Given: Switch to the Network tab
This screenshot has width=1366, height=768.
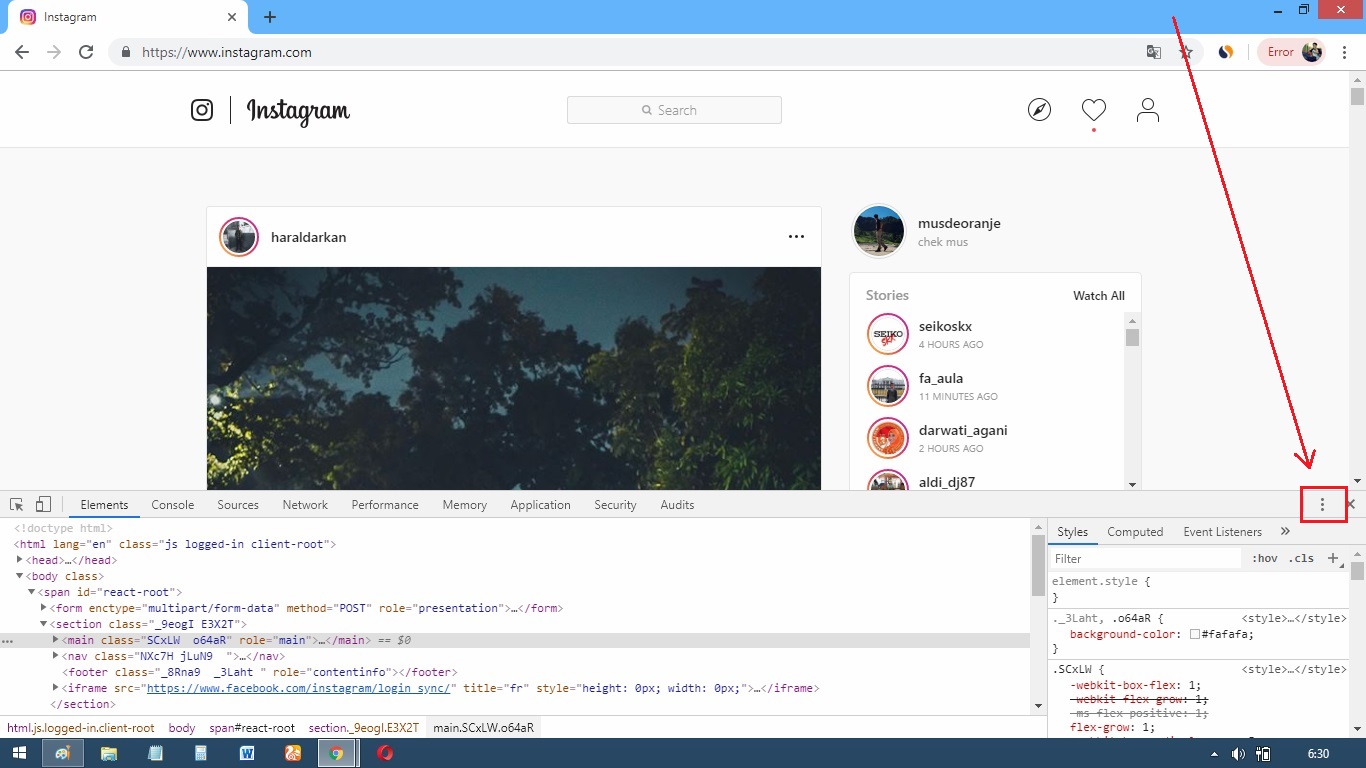Looking at the screenshot, I should 305,505.
